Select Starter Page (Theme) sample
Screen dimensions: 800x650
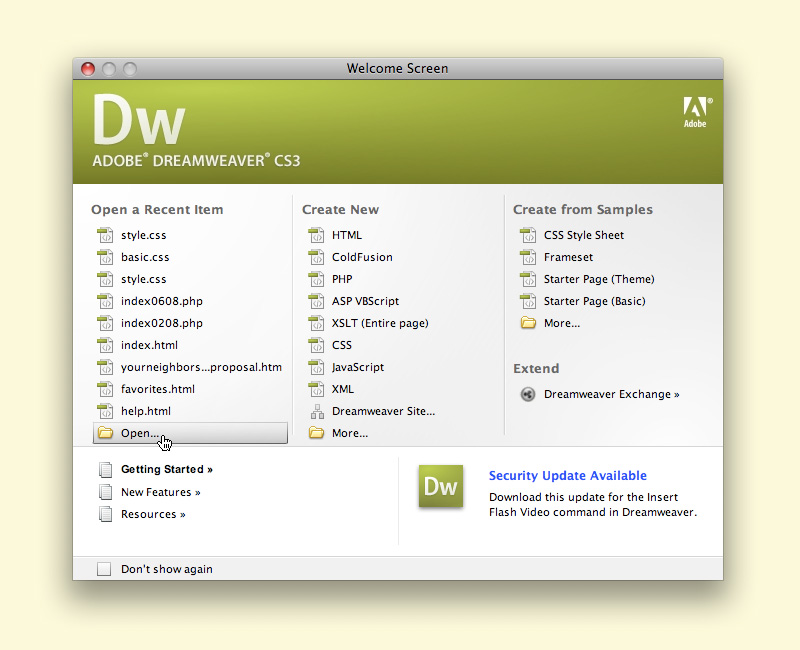598,279
